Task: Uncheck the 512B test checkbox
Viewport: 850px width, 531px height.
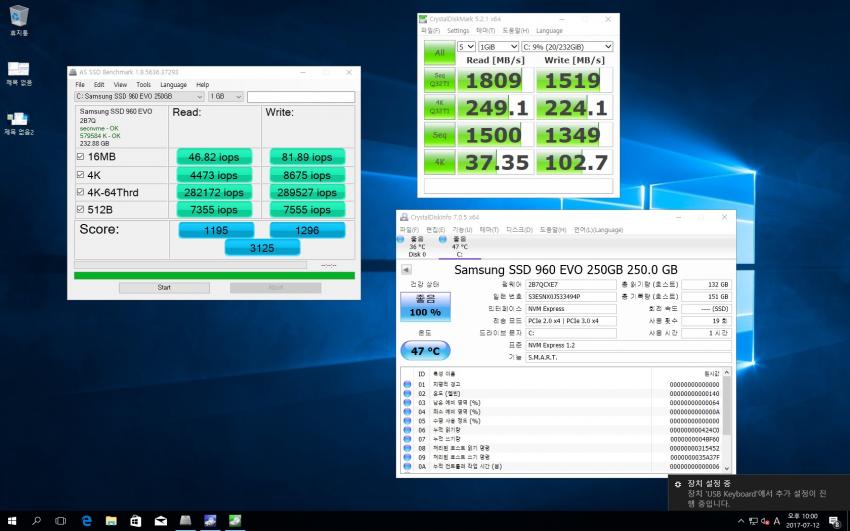Action: [x=80, y=209]
